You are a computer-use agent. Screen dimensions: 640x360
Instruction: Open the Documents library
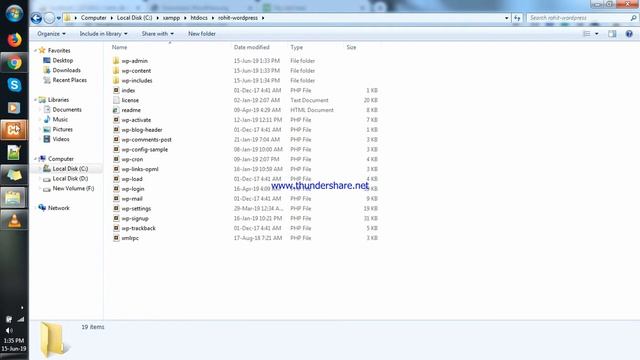pyautogui.click(x=67, y=109)
